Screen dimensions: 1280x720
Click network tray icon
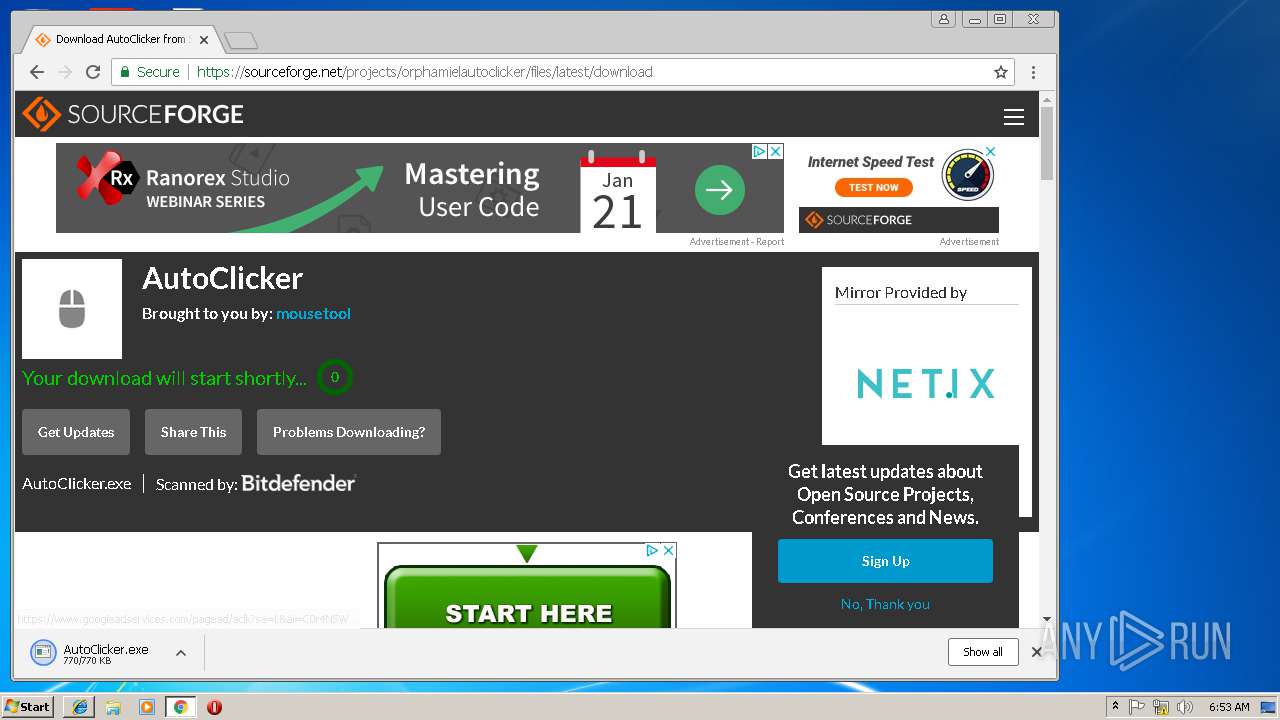[1161, 707]
